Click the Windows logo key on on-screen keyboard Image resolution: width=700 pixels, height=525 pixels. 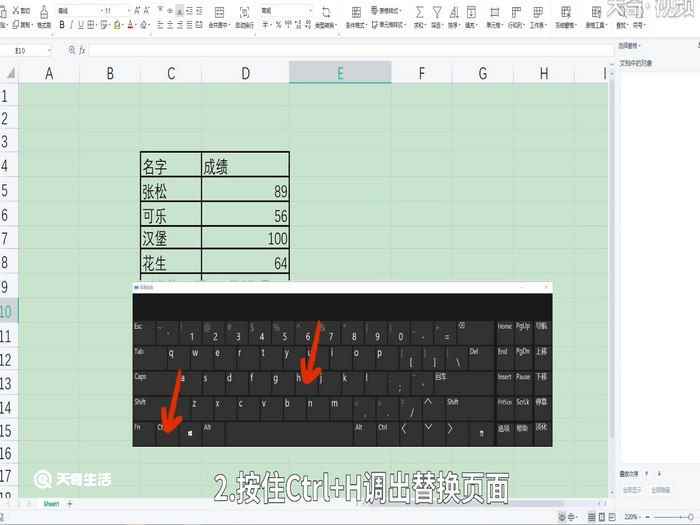click(190, 433)
